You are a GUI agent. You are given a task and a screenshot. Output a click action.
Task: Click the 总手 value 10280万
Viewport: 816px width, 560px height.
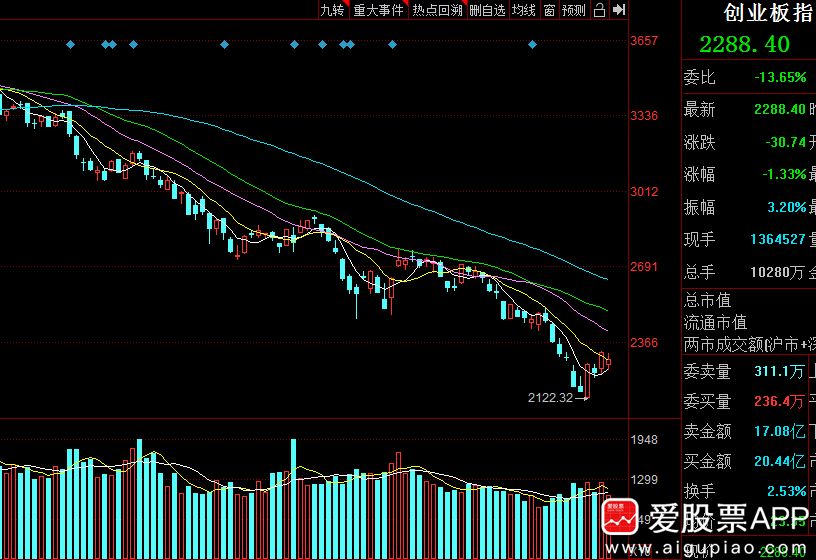tap(777, 272)
